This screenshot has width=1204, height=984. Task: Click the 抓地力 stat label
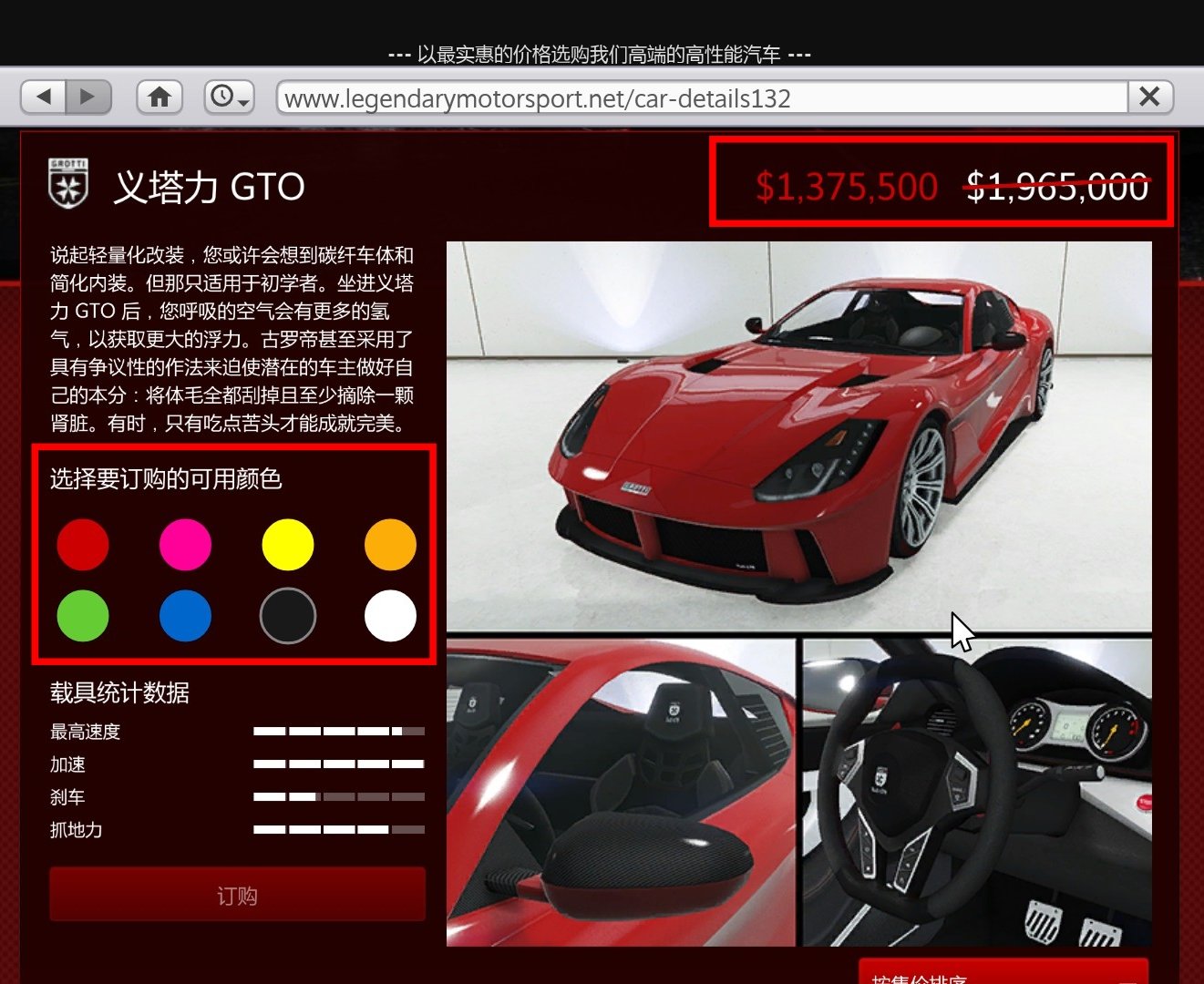coord(76,830)
